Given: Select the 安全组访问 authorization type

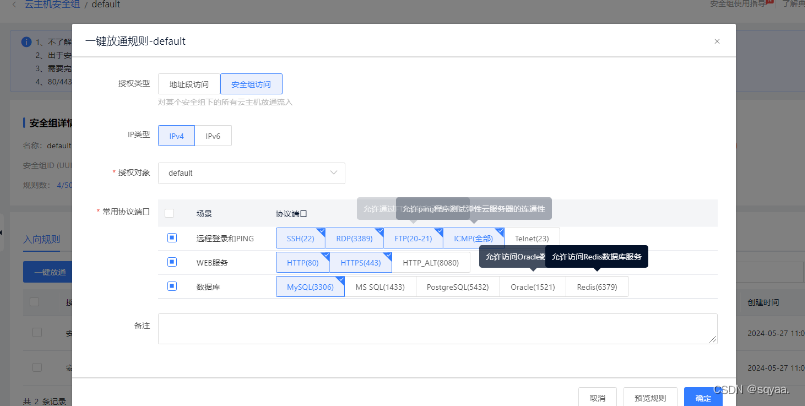Looking at the screenshot, I should [251, 84].
